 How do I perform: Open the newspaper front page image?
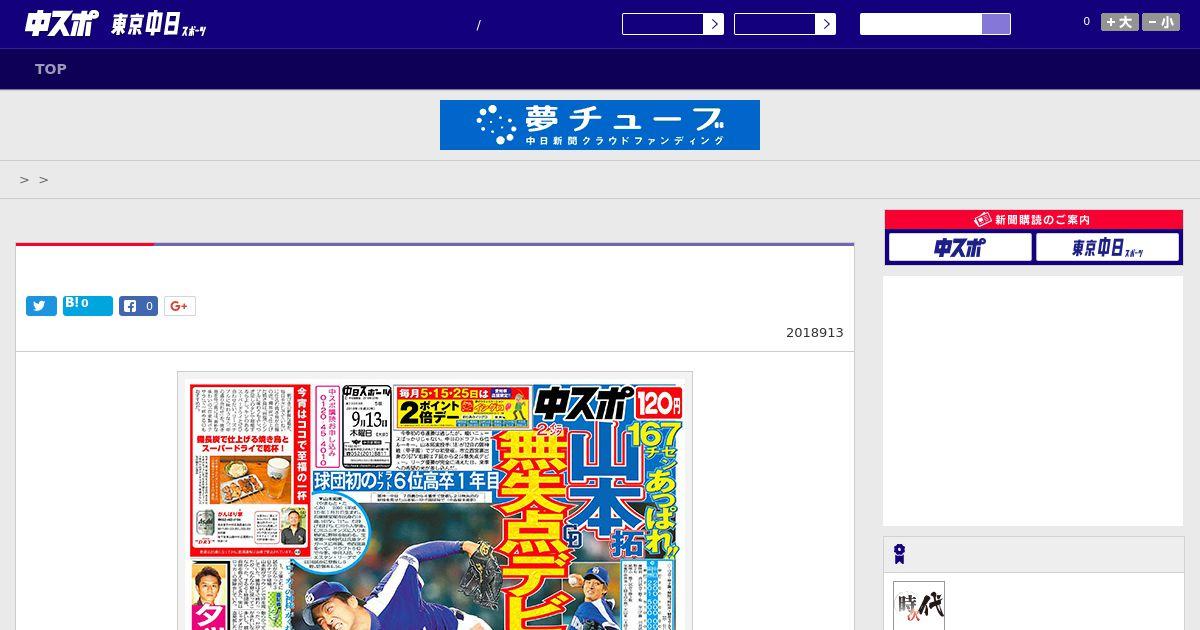point(435,501)
